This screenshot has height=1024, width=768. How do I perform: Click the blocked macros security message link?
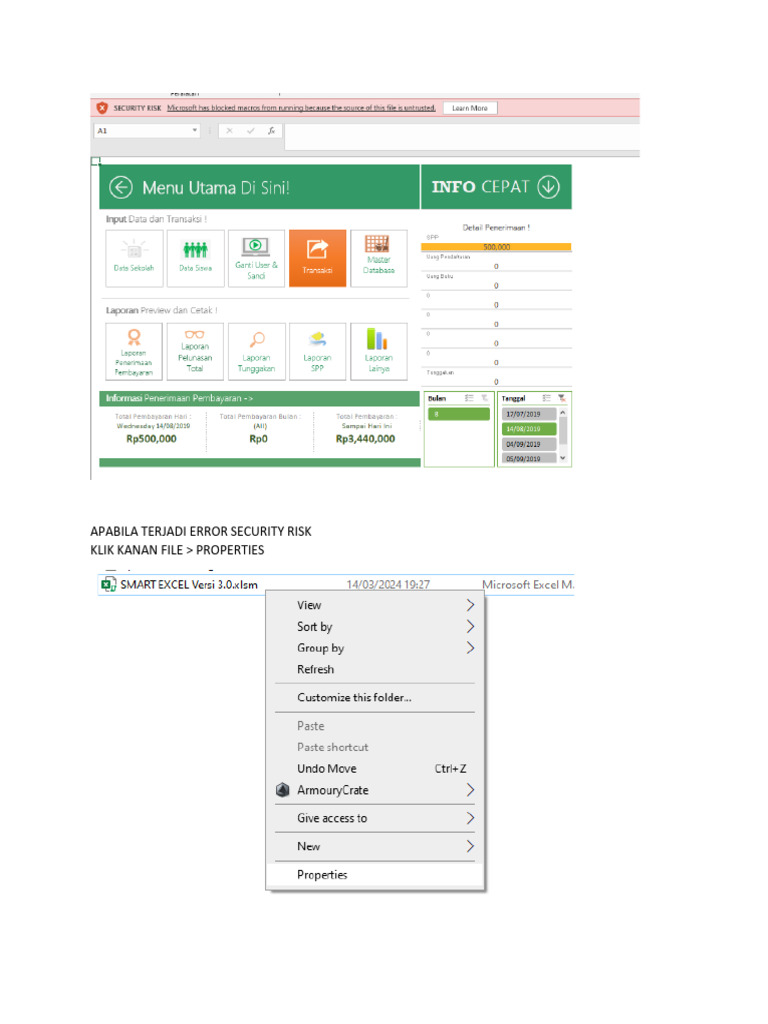click(301, 108)
